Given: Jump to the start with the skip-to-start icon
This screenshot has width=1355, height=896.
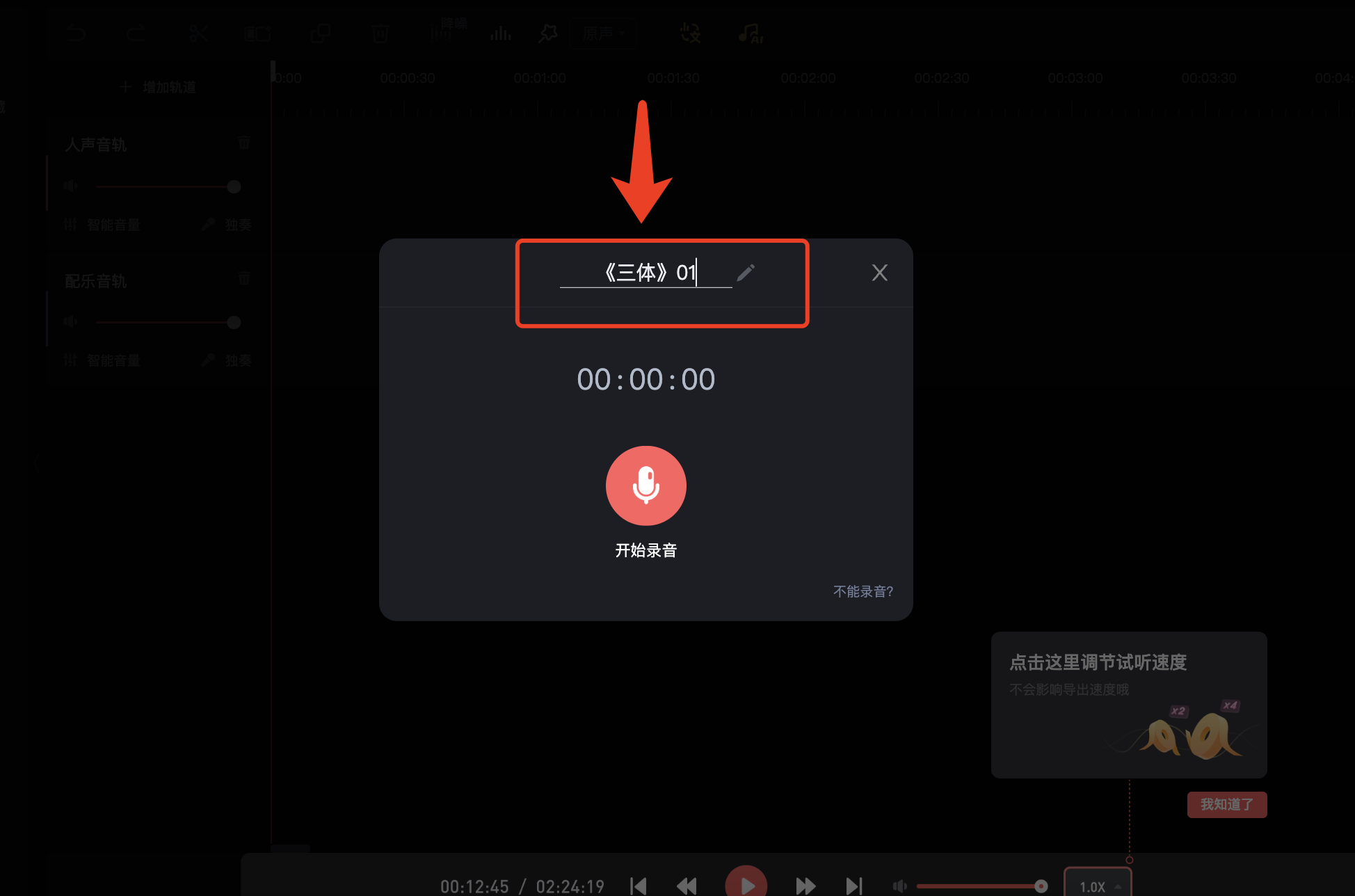Looking at the screenshot, I should pyautogui.click(x=638, y=886).
